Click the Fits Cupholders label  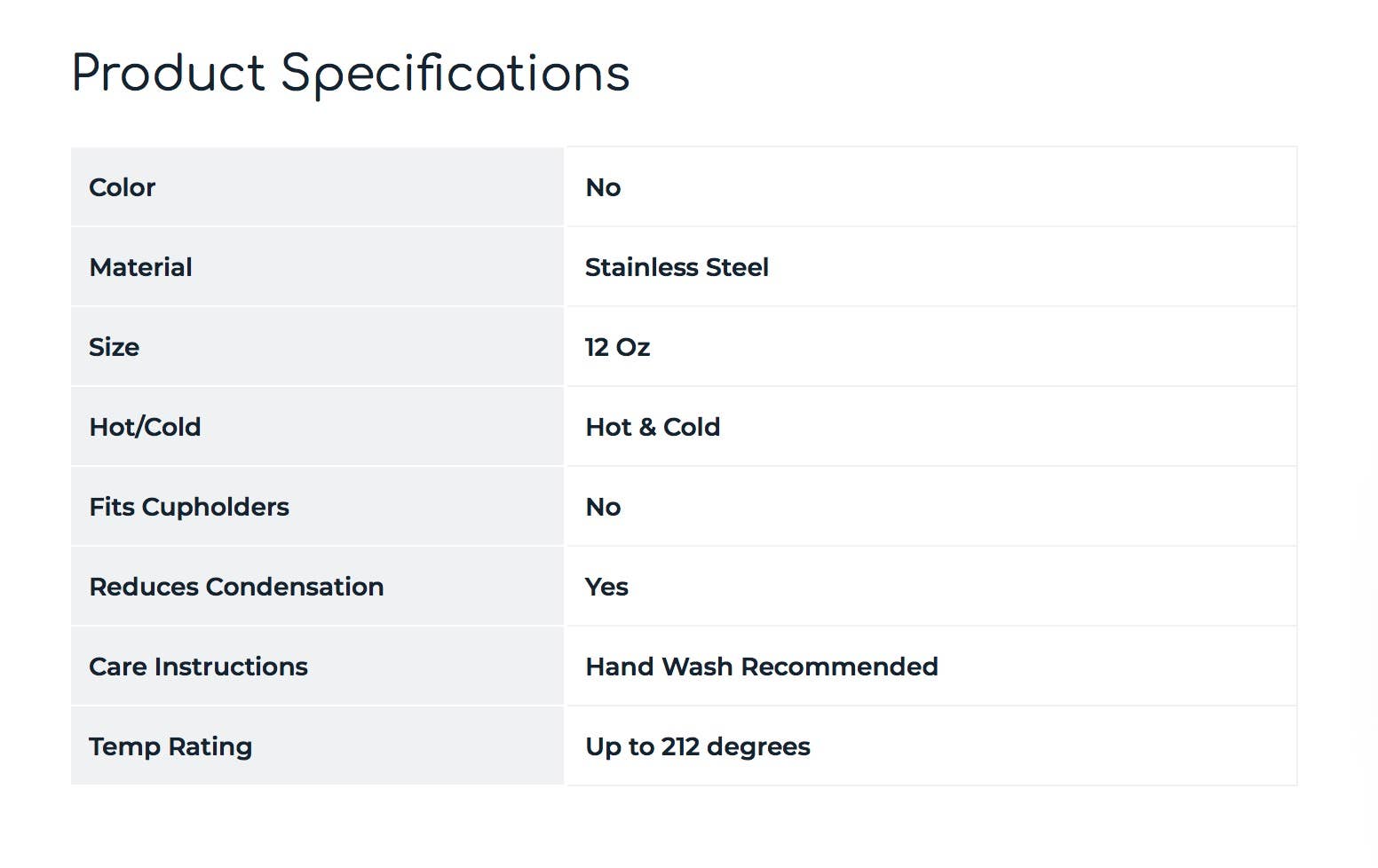[189, 507]
